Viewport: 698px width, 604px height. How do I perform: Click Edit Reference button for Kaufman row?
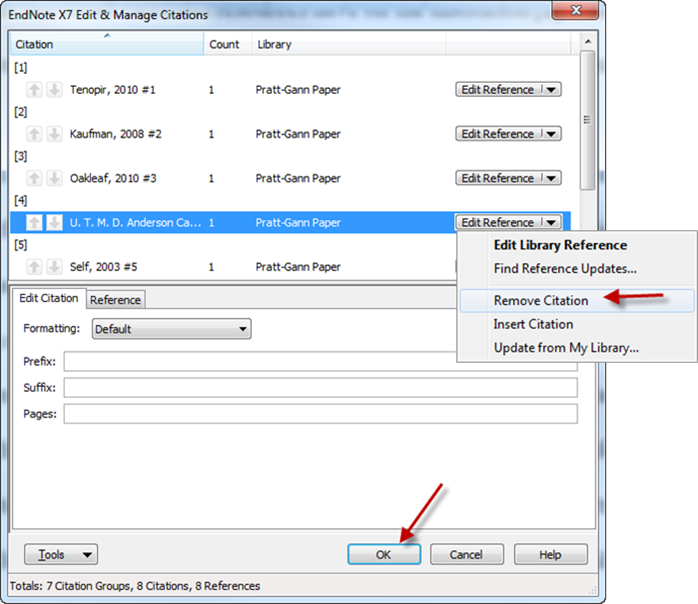pyautogui.click(x=498, y=134)
